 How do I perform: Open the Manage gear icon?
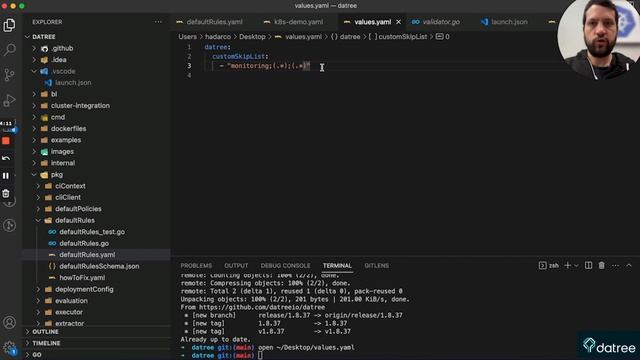click(x=9, y=348)
